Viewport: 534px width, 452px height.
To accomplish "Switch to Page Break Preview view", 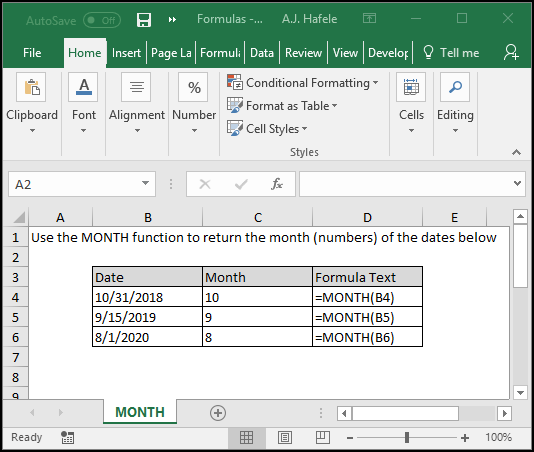I will click(x=323, y=437).
